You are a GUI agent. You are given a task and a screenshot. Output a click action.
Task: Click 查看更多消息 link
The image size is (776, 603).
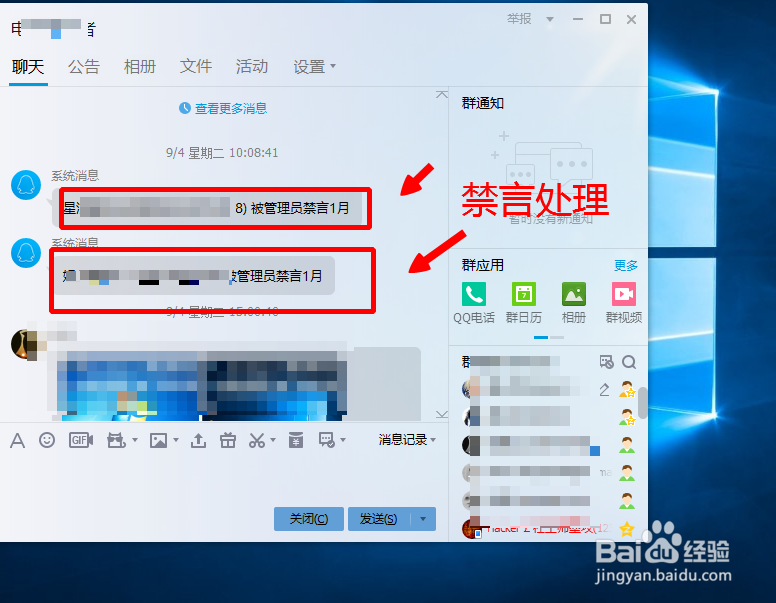click(231, 108)
